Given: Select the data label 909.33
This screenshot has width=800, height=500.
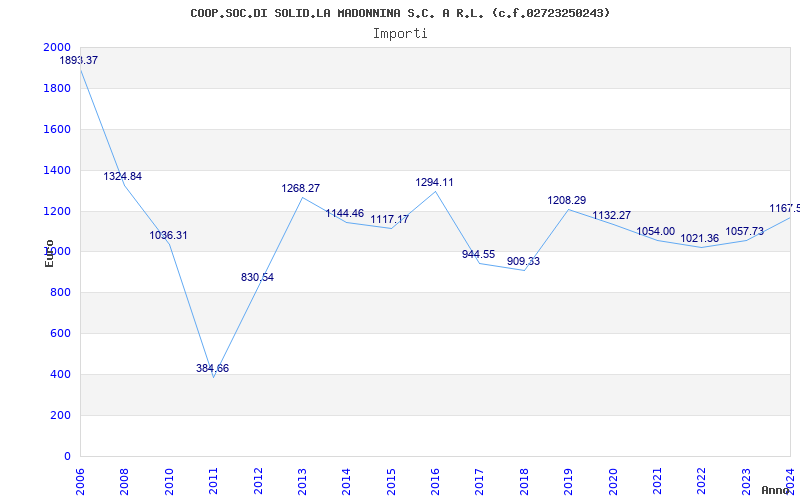Looking at the screenshot, I should (523, 261).
